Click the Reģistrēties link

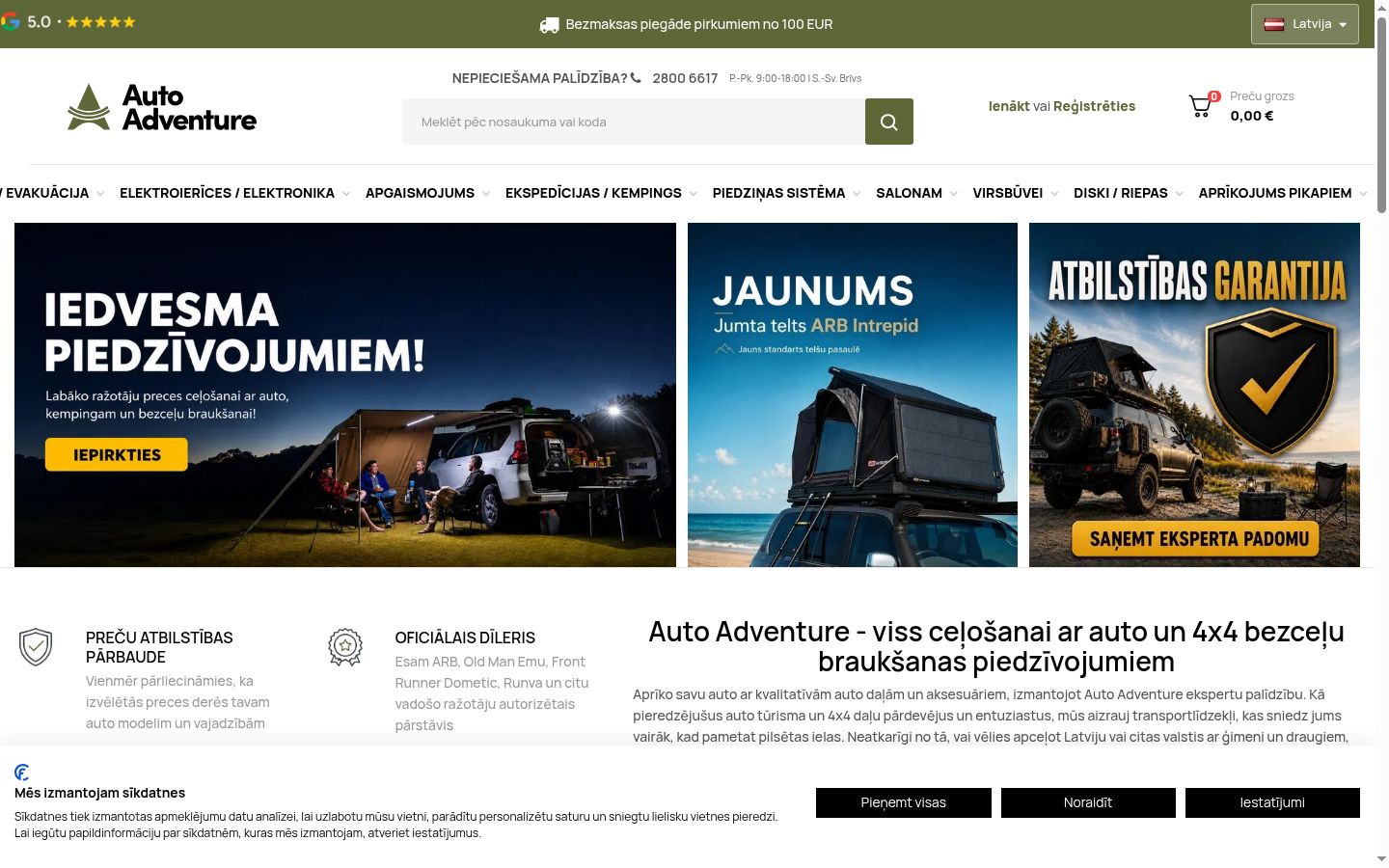click(x=1094, y=106)
